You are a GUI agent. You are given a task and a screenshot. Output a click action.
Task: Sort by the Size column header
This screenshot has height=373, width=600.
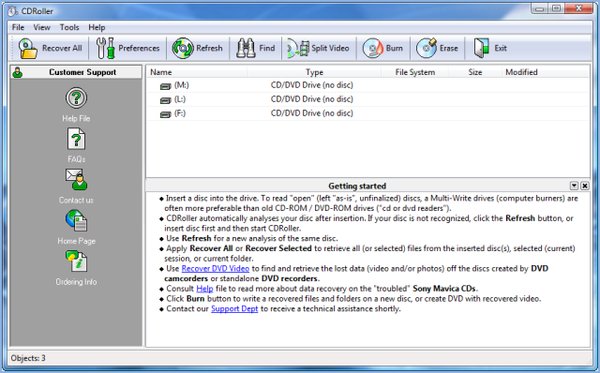click(x=475, y=72)
